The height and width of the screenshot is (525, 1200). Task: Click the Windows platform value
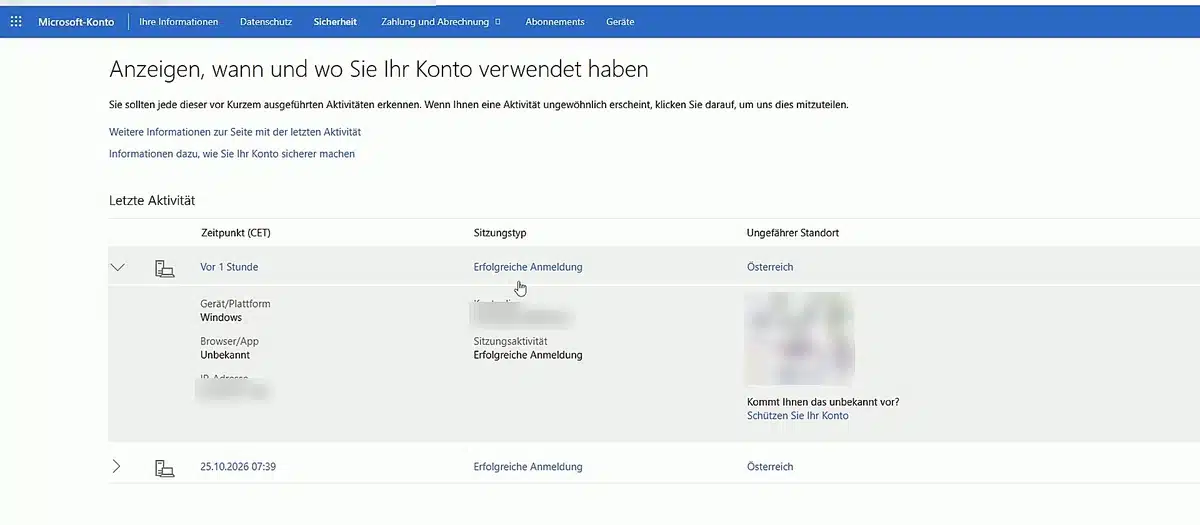point(221,317)
